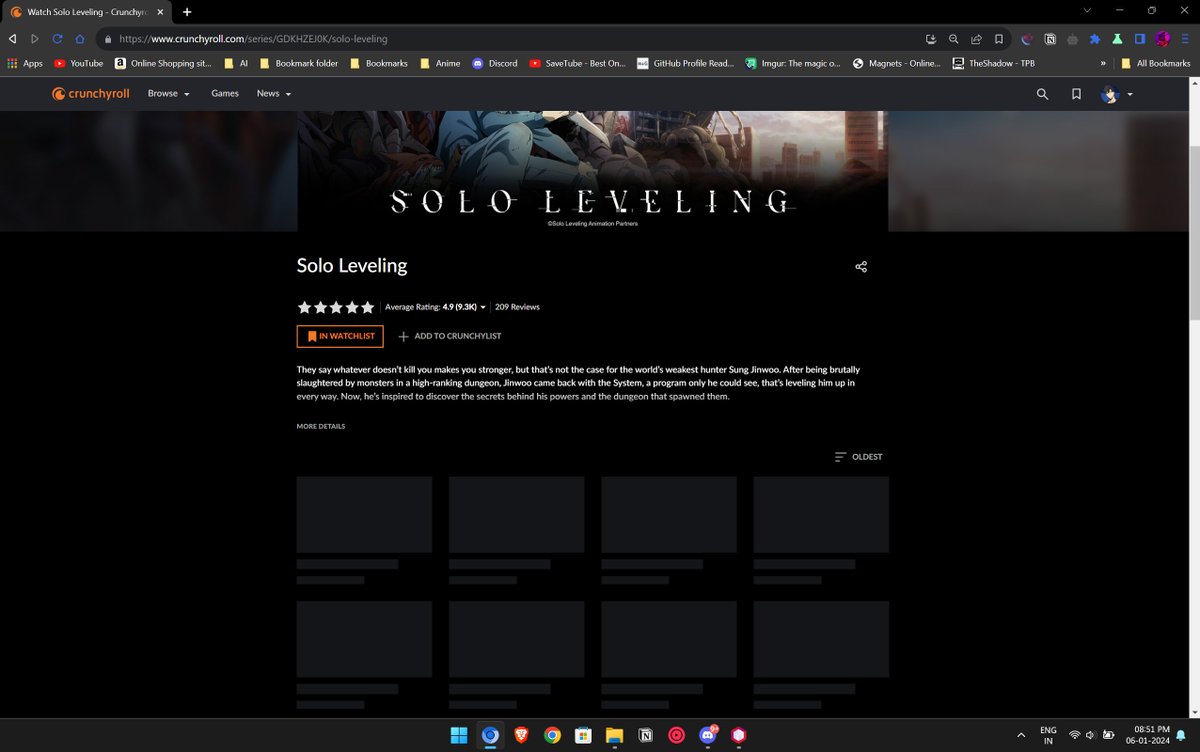
Task: Open the Online Shopping Amazon bookmark
Action: click(x=163, y=63)
